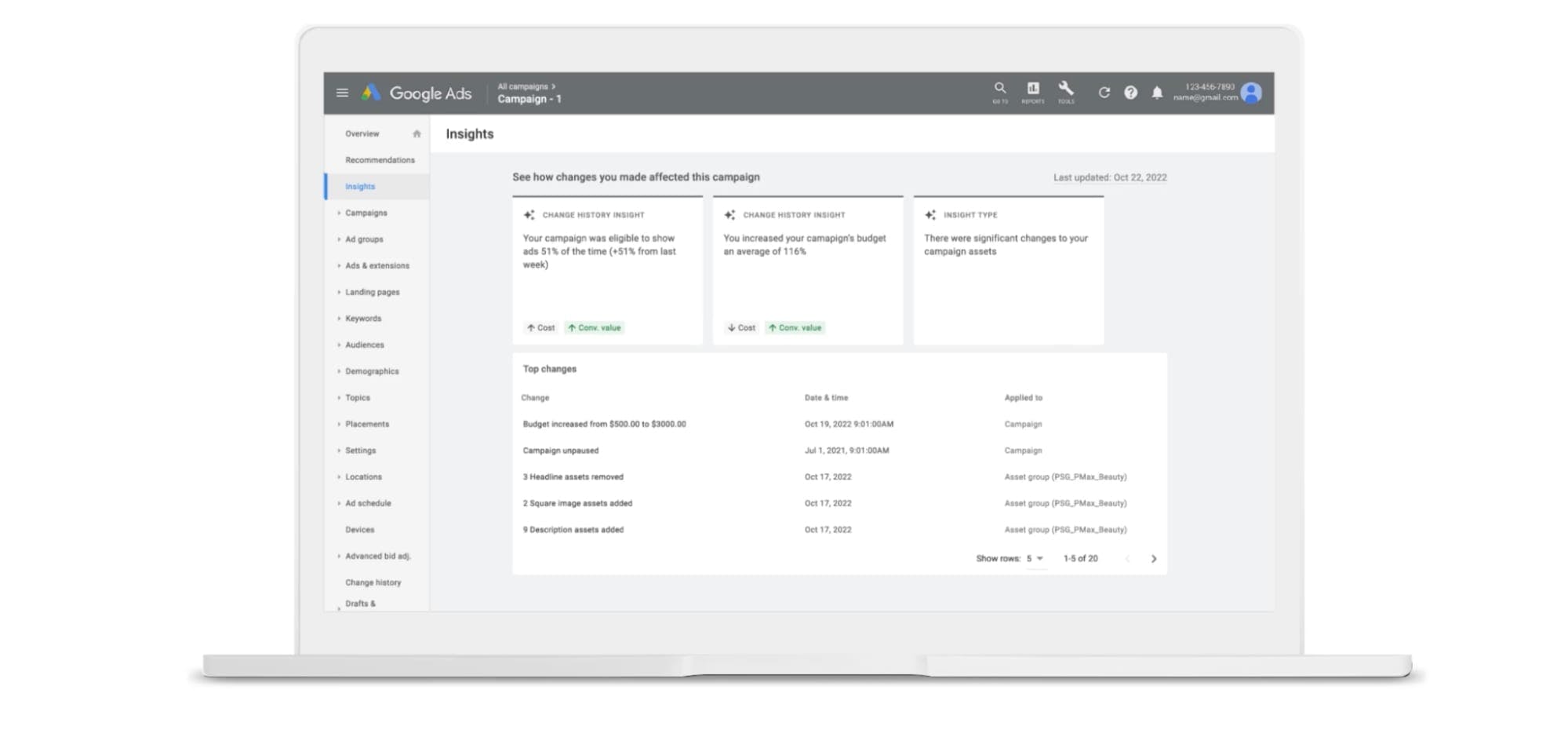The image size is (1568, 737).
Task: Open the hamburger main menu
Action: tap(342, 93)
